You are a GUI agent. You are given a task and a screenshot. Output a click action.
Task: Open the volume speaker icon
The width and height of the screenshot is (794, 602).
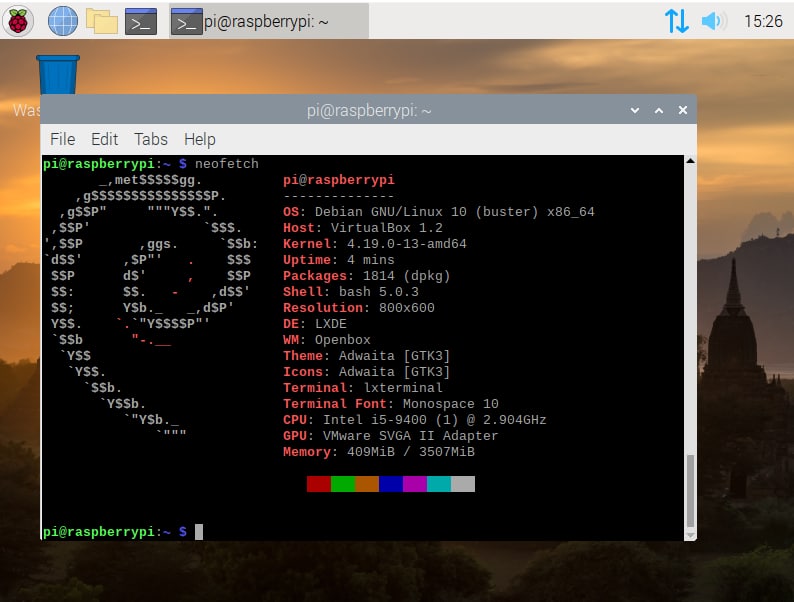tap(714, 21)
